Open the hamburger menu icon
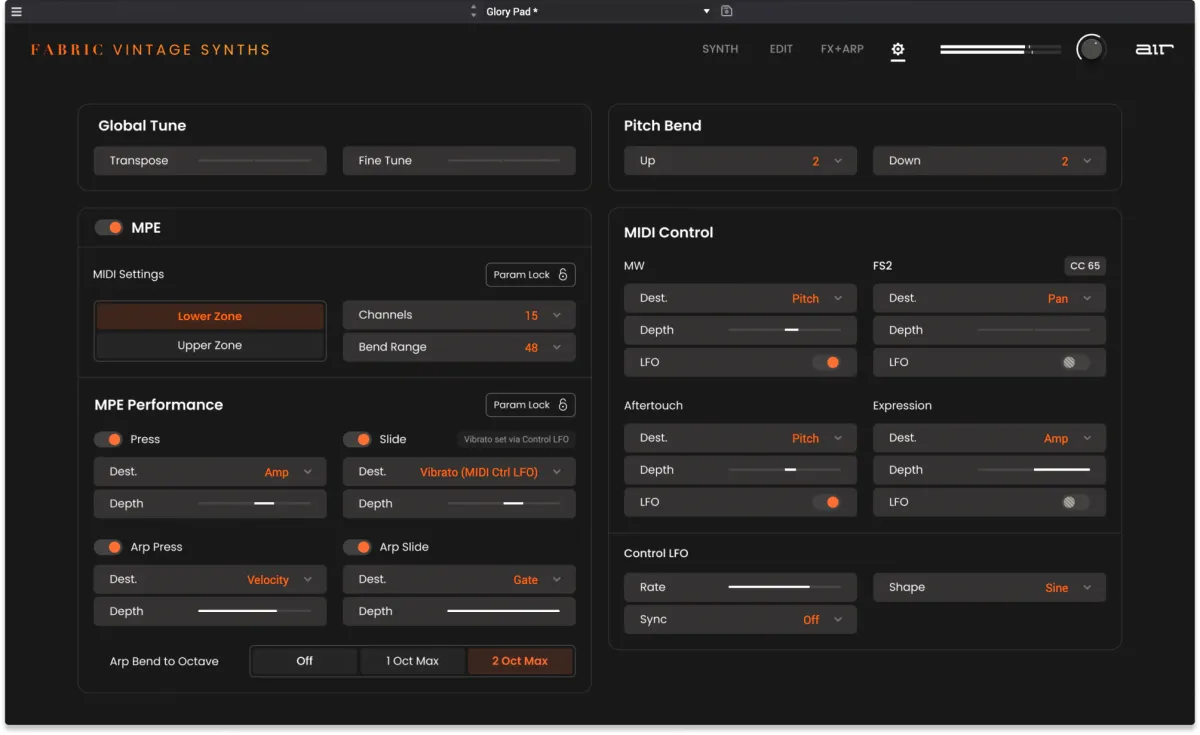 (x=16, y=12)
